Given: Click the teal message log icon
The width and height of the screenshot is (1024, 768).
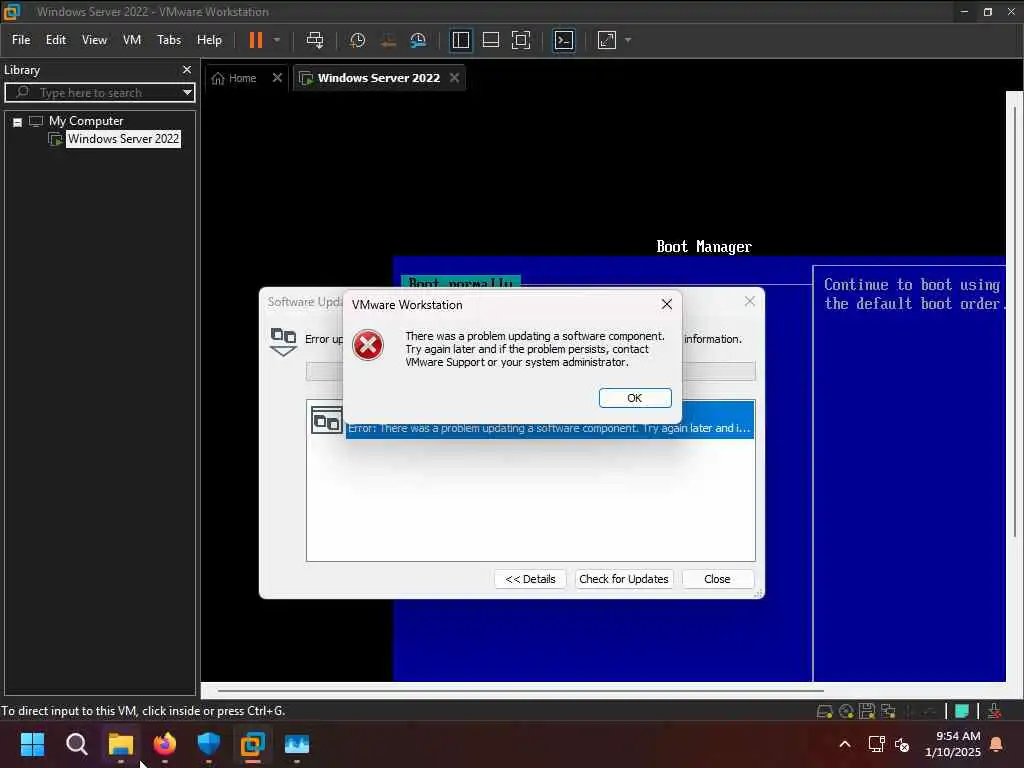Looking at the screenshot, I should [x=962, y=711].
